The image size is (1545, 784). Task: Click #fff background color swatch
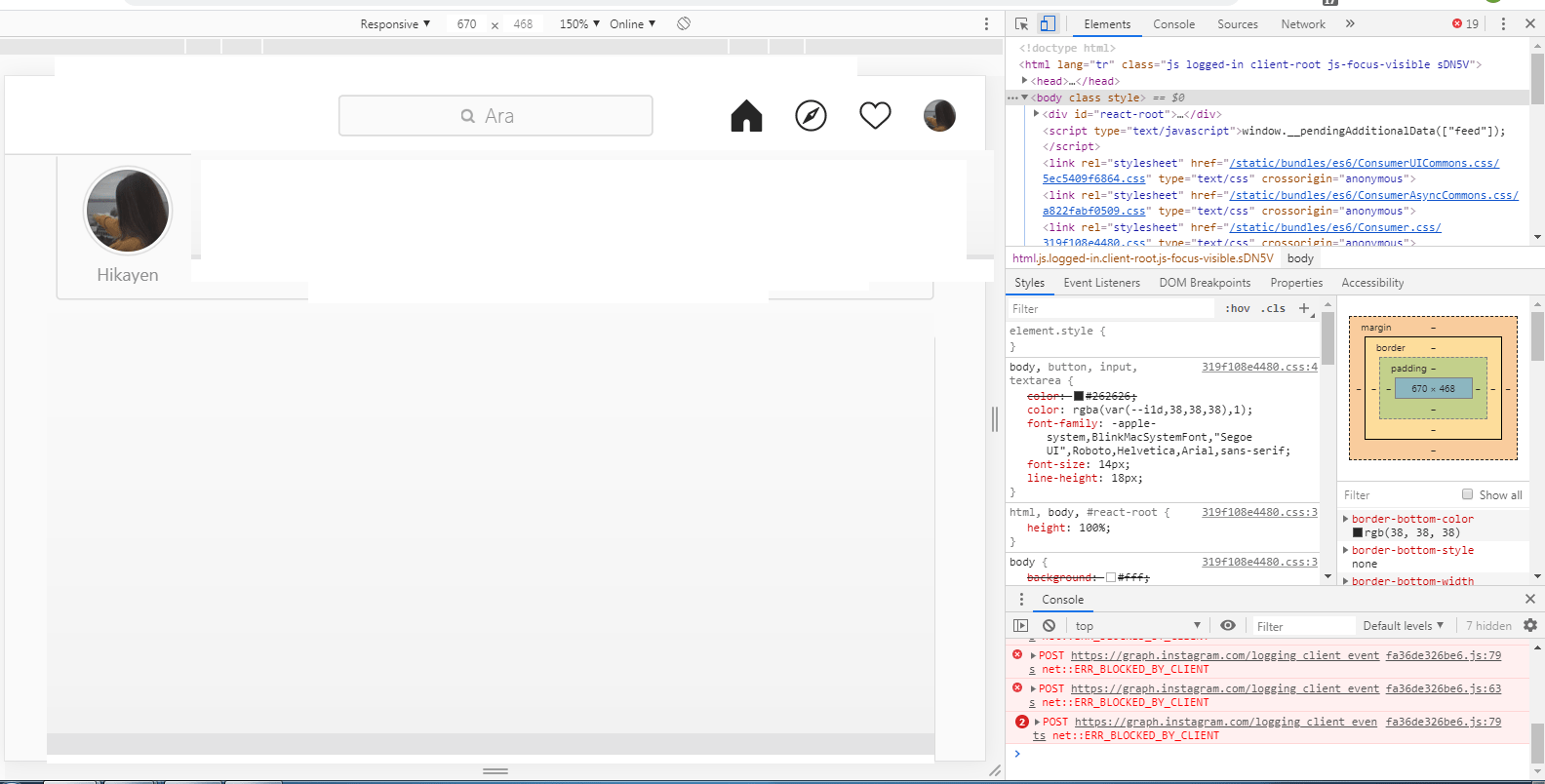(x=1111, y=577)
